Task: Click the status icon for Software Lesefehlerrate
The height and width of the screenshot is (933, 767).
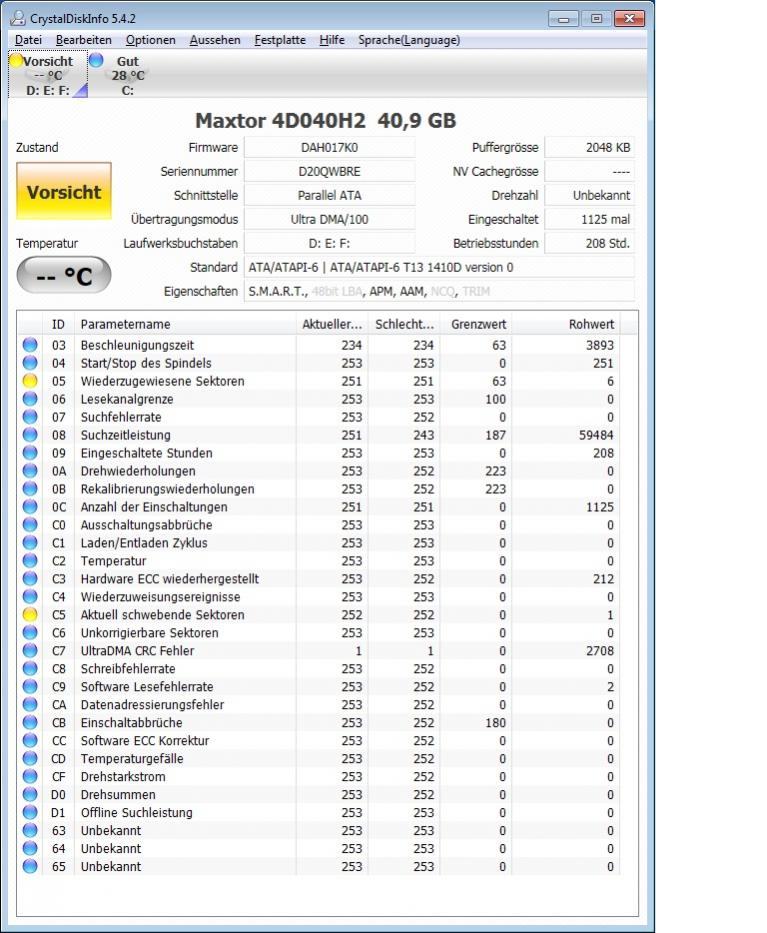Action: [30, 686]
